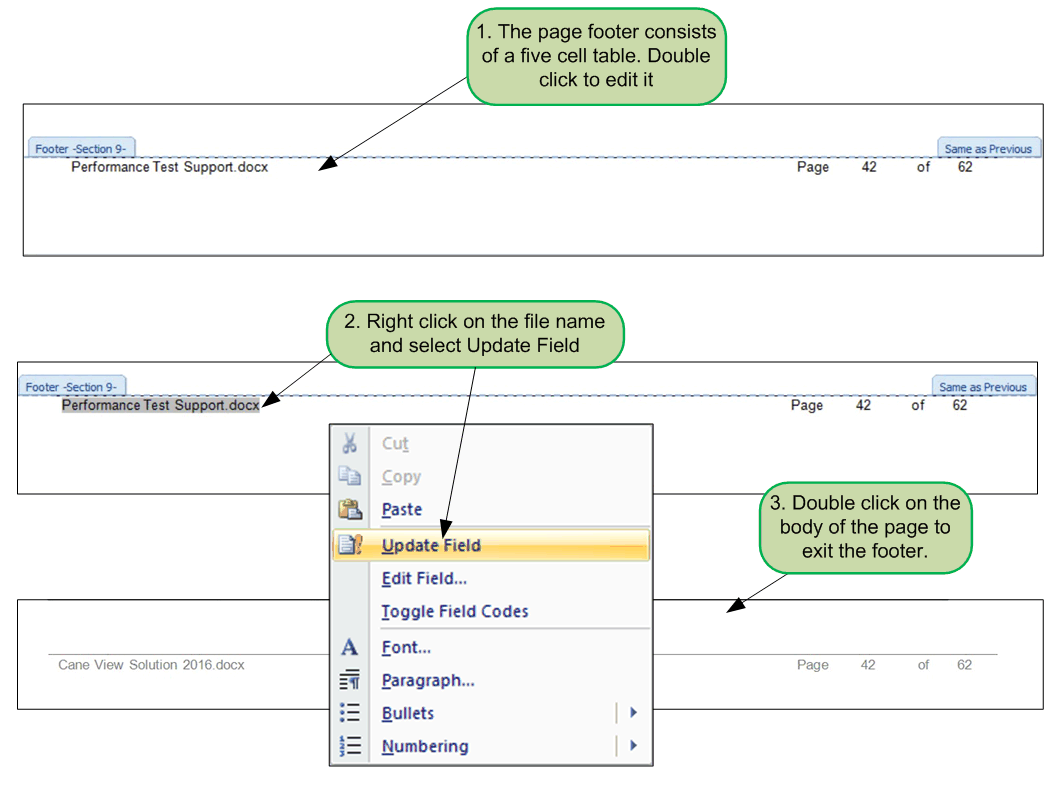Click the Update Field icon
Viewport: 1054px width, 811px height.
click(x=349, y=544)
